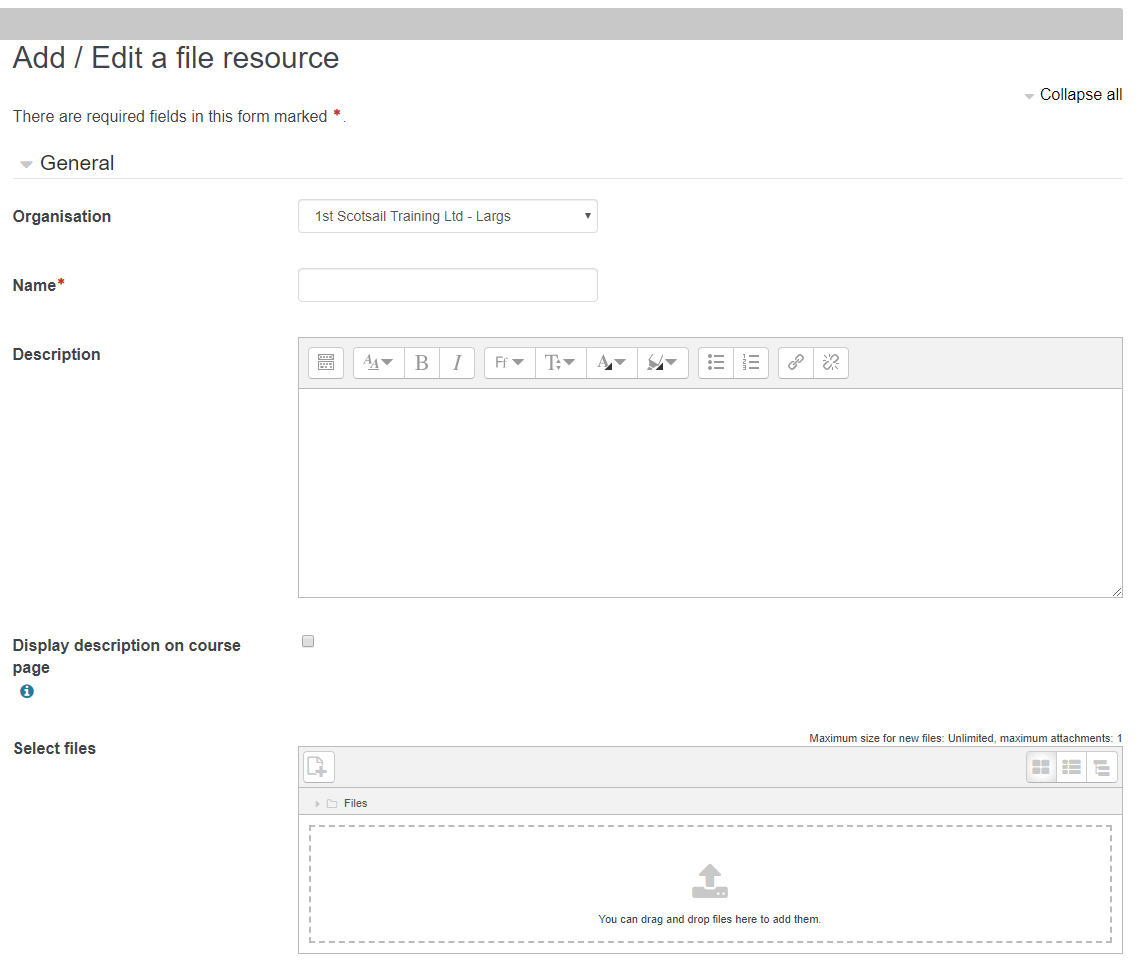Click the Collapse all link
The height and width of the screenshot is (968, 1137).
[x=1080, y=95]
